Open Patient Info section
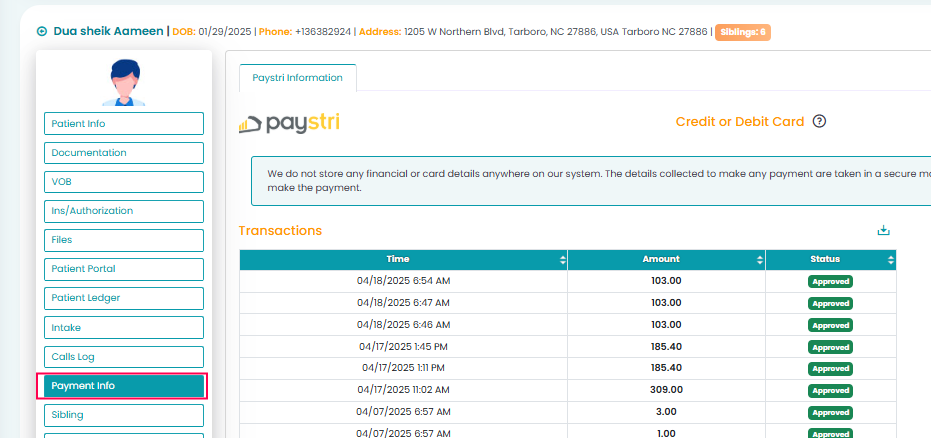 124,123
